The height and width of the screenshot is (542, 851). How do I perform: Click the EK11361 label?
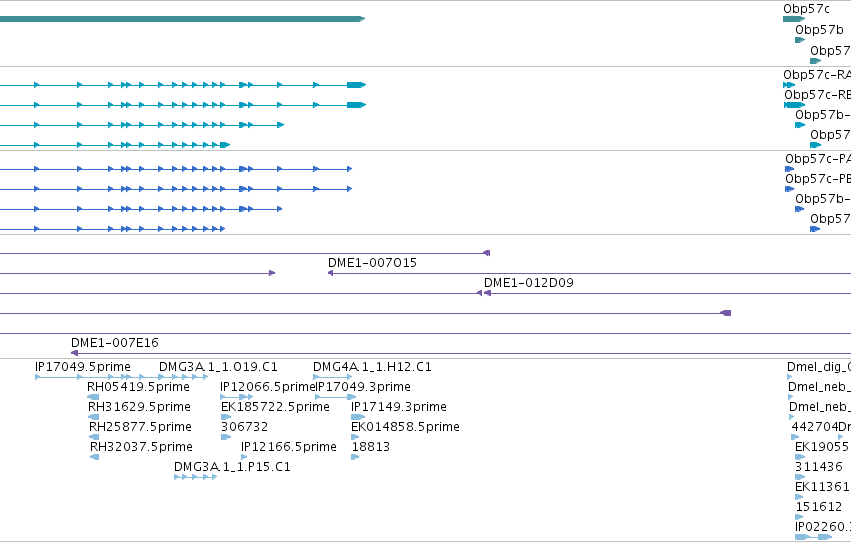pos(822,487)
